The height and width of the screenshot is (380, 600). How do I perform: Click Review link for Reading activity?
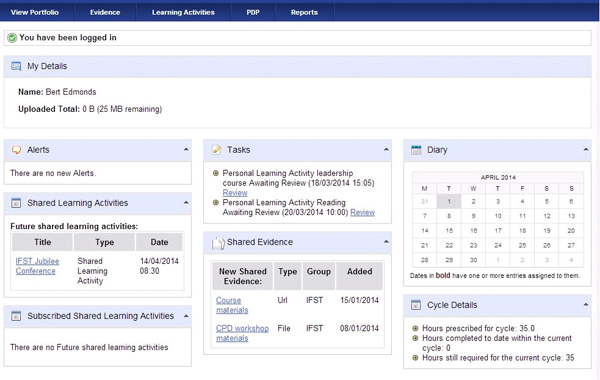click(x=362, y=212)
